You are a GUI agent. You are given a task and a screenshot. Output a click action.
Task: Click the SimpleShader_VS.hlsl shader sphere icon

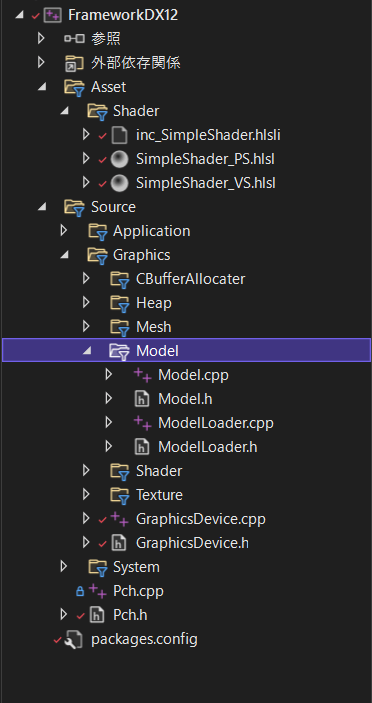[x=119, y=183]
